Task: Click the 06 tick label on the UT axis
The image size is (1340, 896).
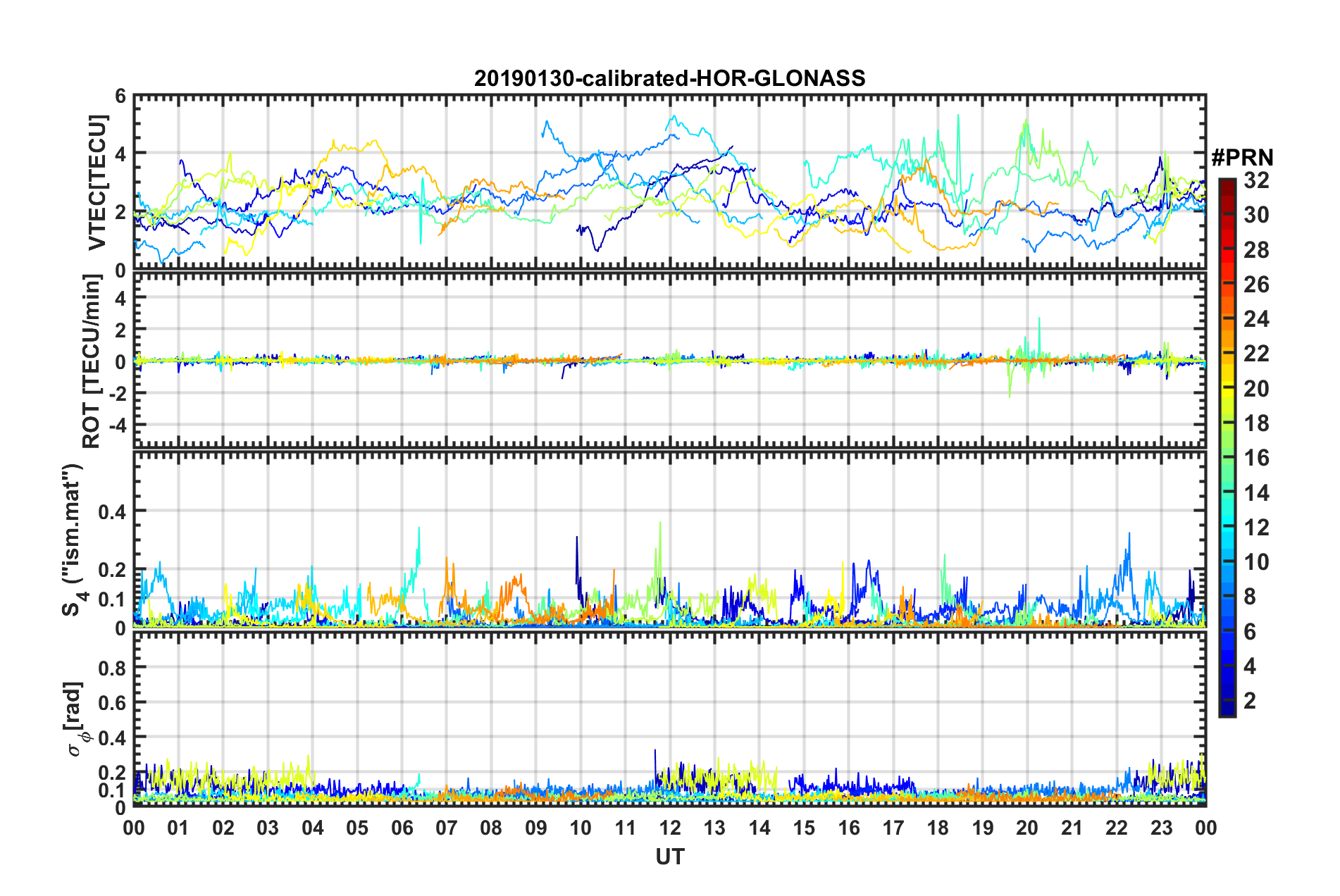Action: (x=402, y=828)
